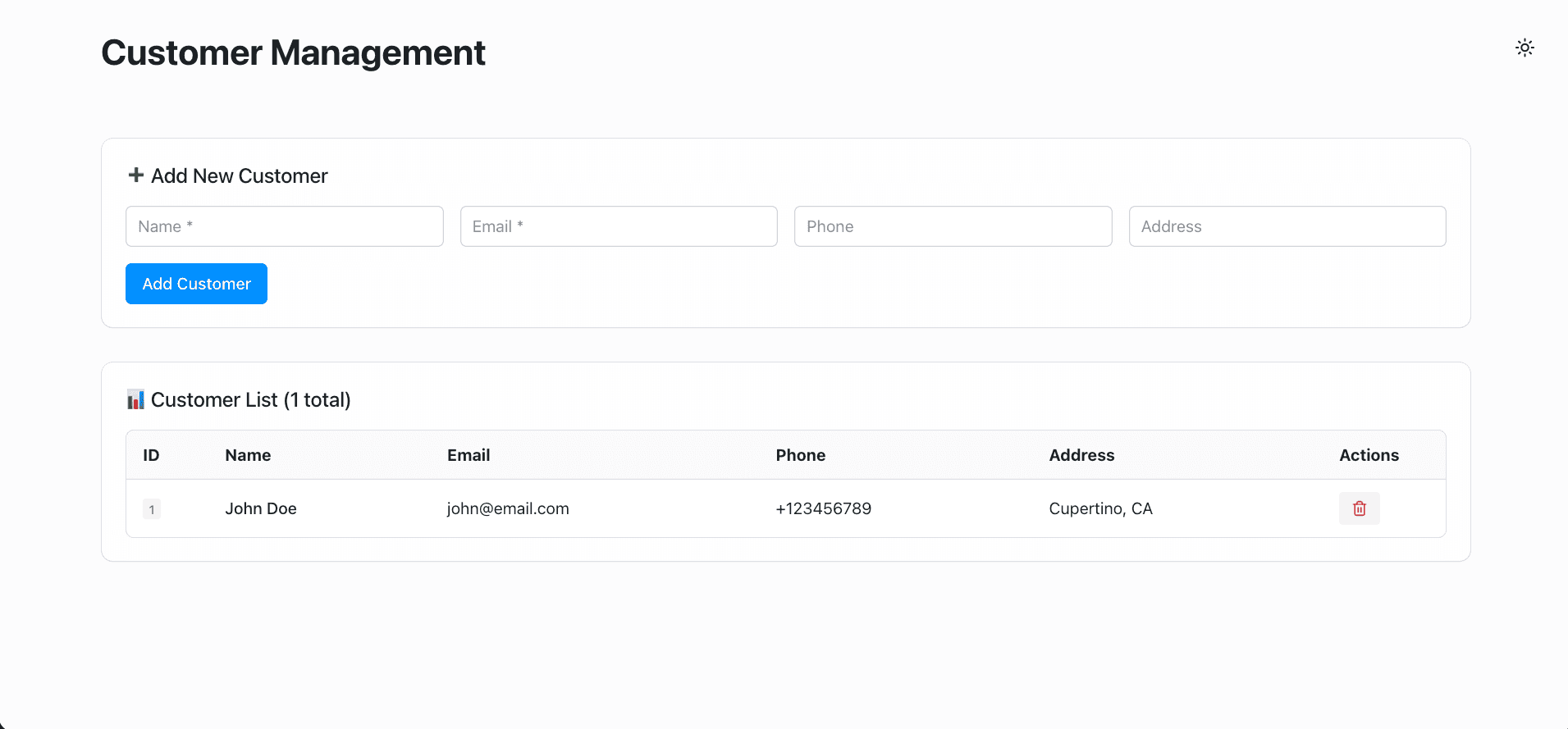Click the Address column header
Viewport: 1568px width, 729px height.
(1081, 455)
